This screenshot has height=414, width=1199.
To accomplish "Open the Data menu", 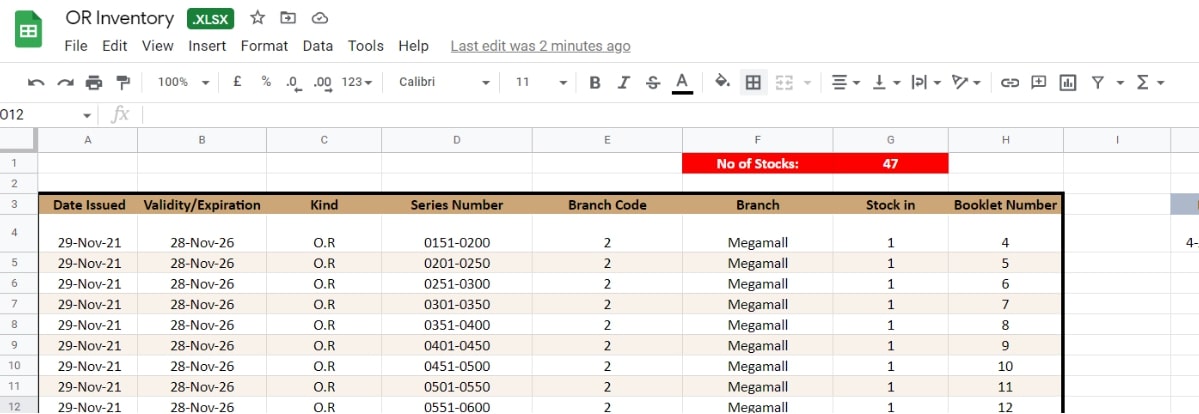I will coord(318,46).
